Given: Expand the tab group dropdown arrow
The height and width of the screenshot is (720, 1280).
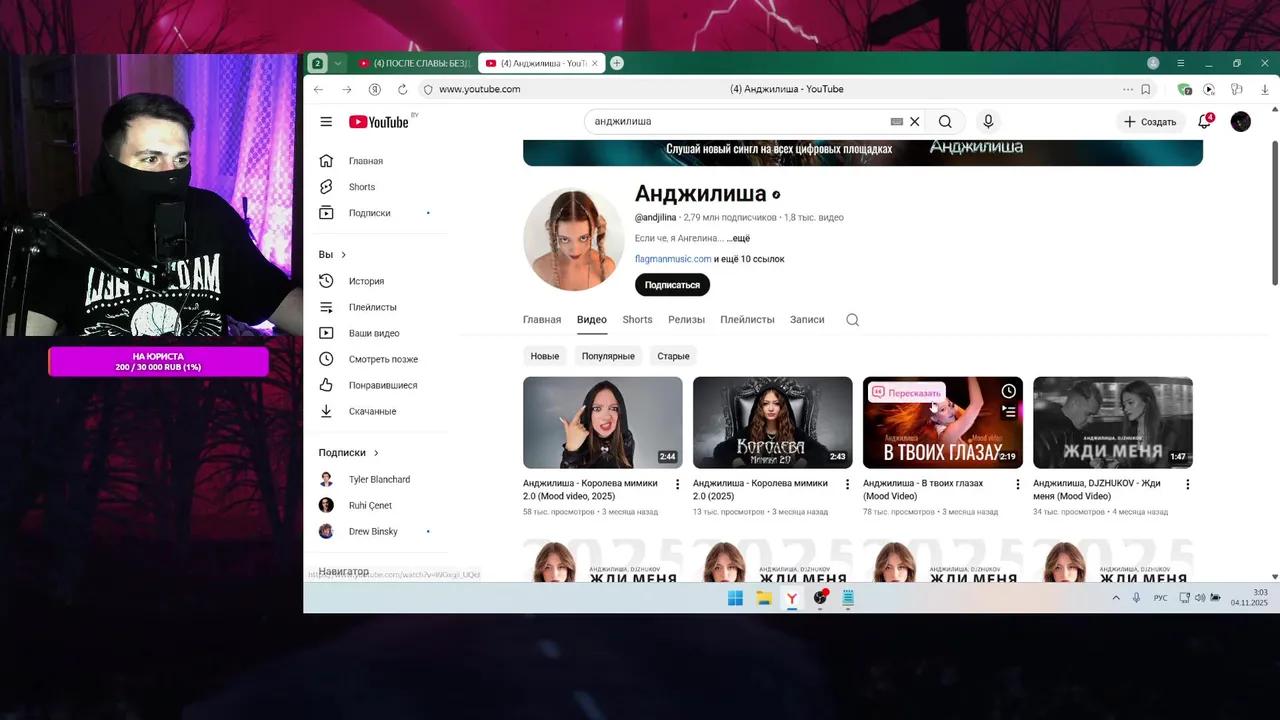Looking at the screenshot, I should pyautogui.click(x=338, y=63).
